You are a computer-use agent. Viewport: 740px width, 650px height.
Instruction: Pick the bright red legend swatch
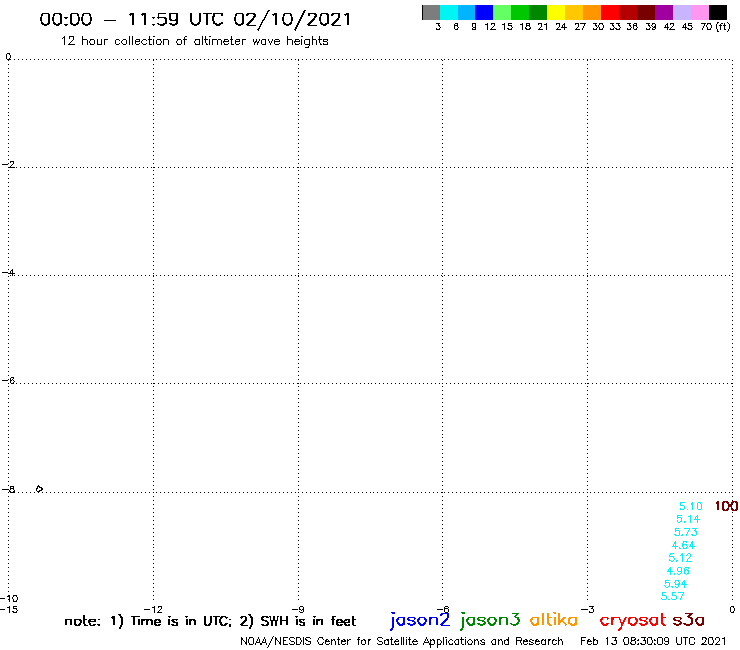tap(610, 12)
